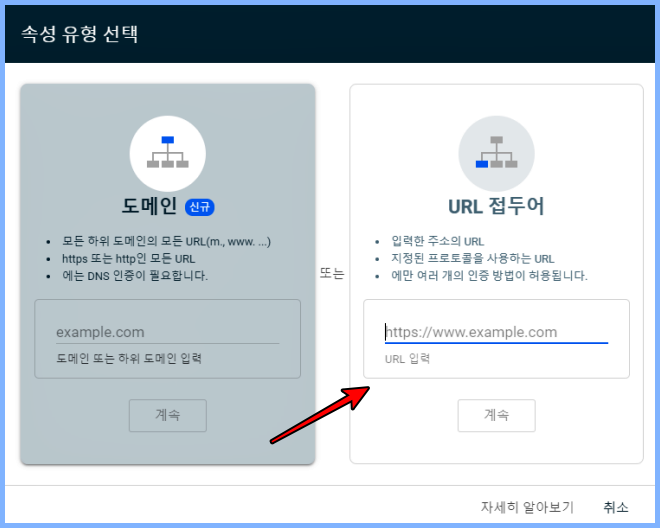Screen dimensions: 660x528
Task: Click the Domain property hierarchy icon
Action: click(168, 153)
